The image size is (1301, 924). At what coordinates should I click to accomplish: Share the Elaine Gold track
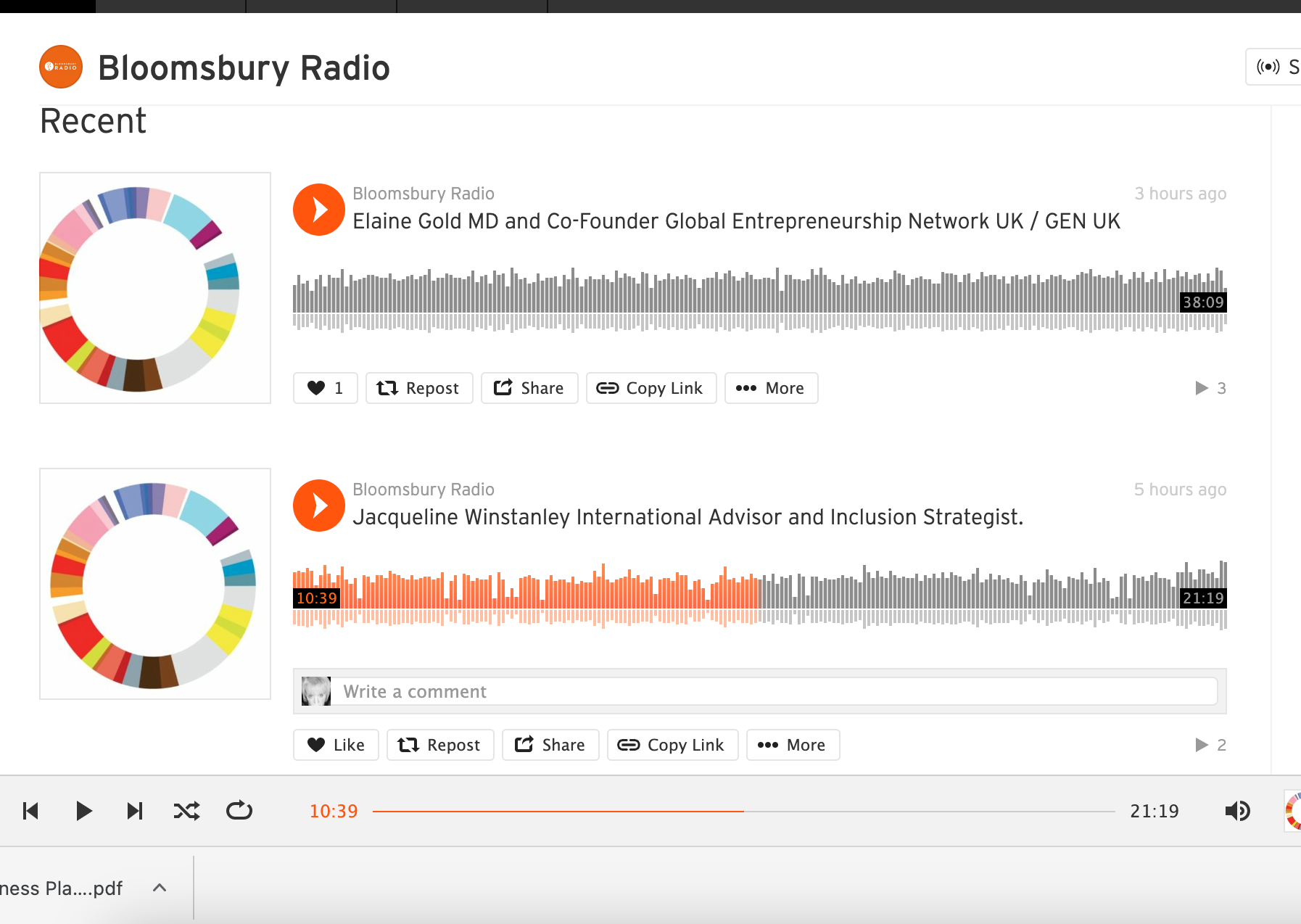point(529,388)
